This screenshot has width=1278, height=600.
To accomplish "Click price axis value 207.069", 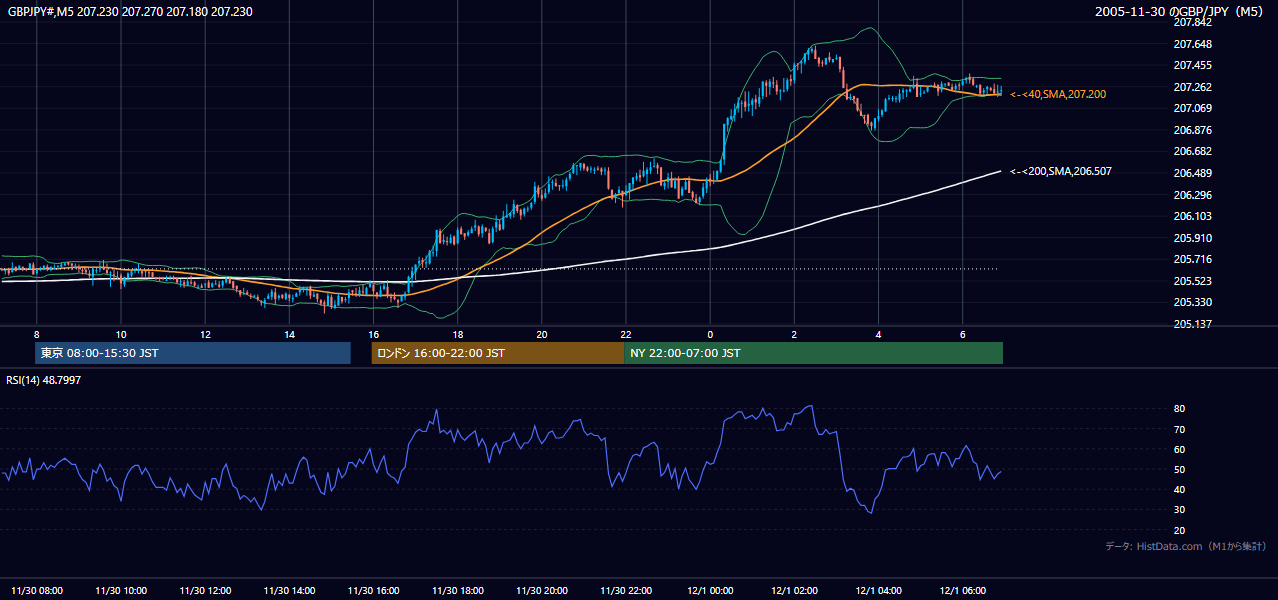I will (x=1192, y=108).
